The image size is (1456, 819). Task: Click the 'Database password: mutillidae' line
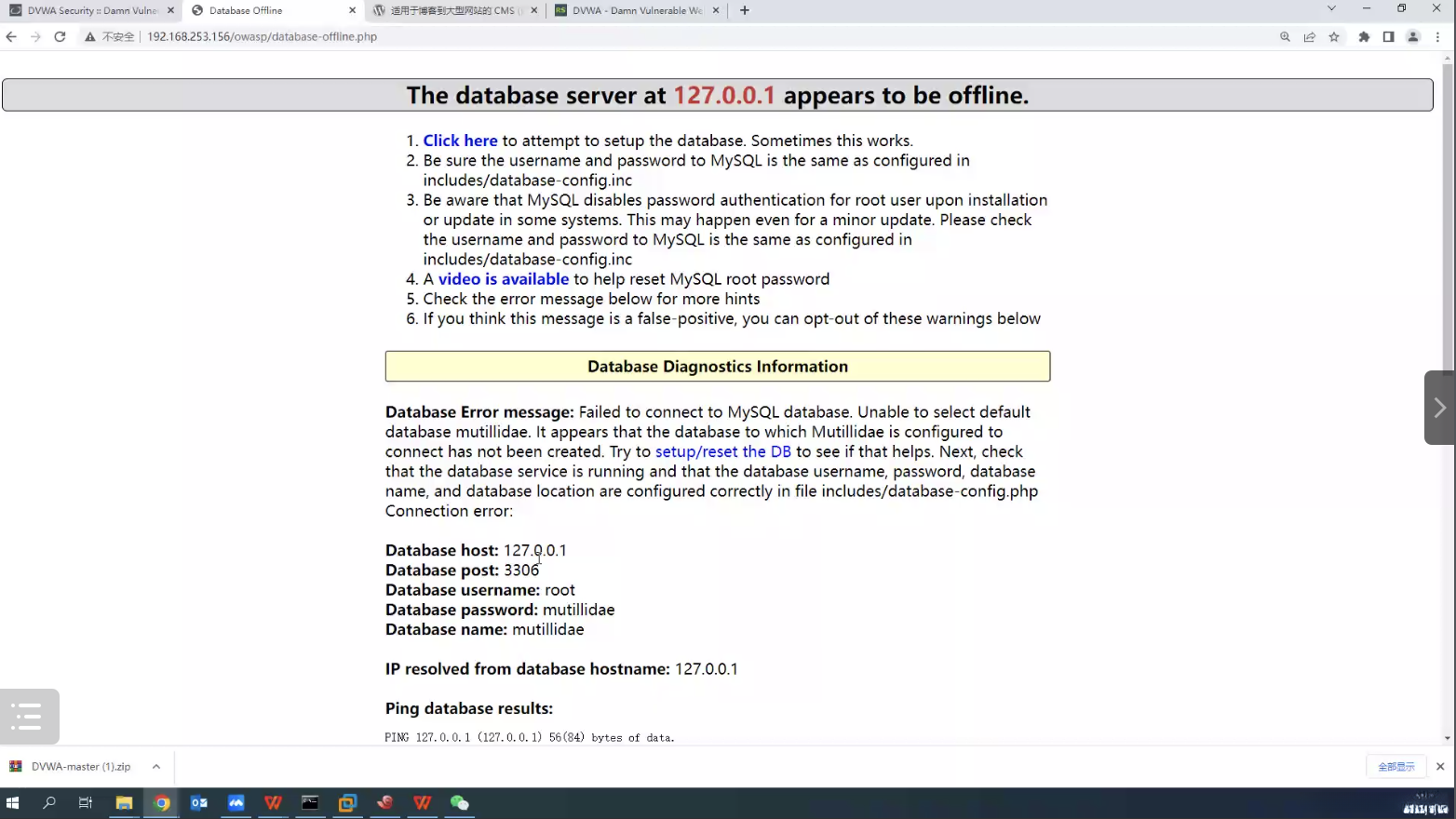pyautogui.click(x=500, y=610)
